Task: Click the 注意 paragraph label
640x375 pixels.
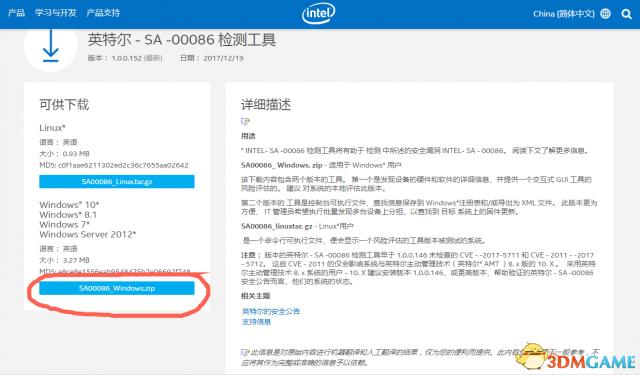Action: coord(251,255)
